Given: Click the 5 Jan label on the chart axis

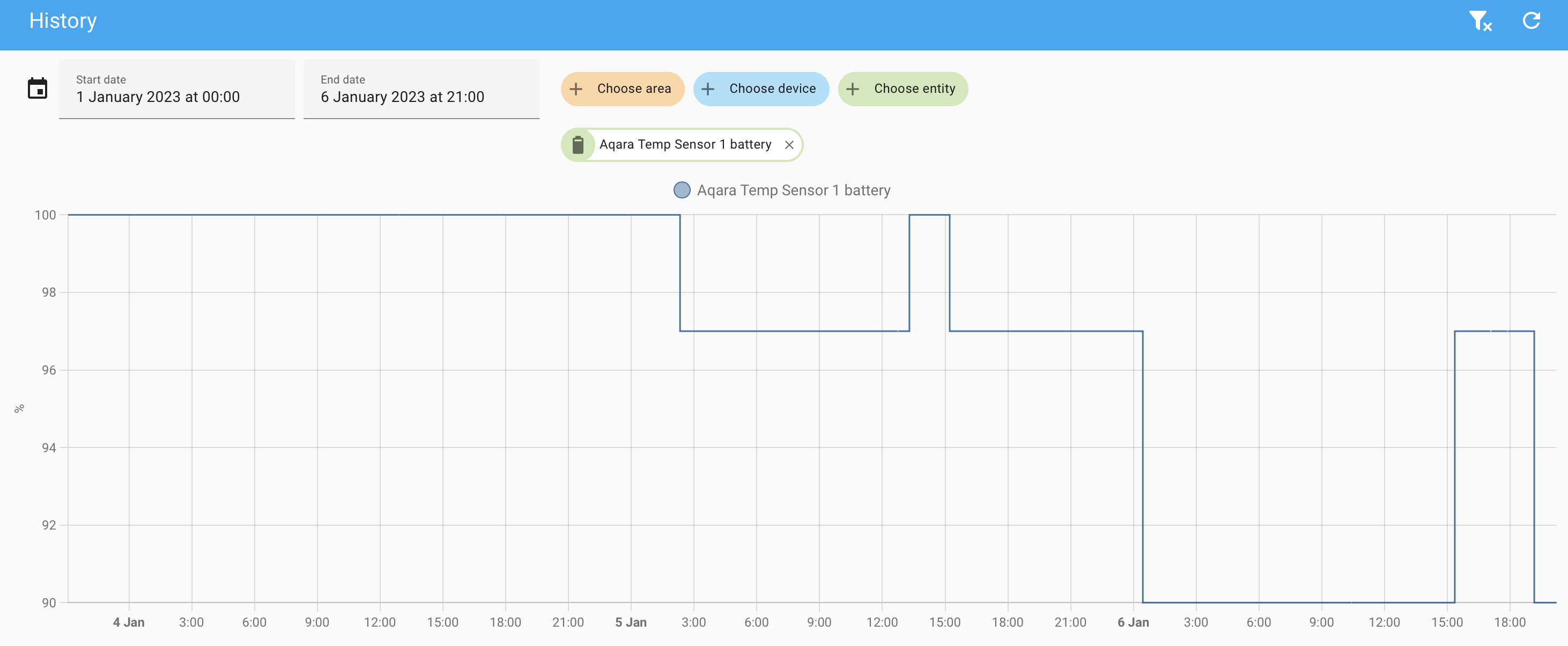Looking at the screenshot, I should point(631,622).
